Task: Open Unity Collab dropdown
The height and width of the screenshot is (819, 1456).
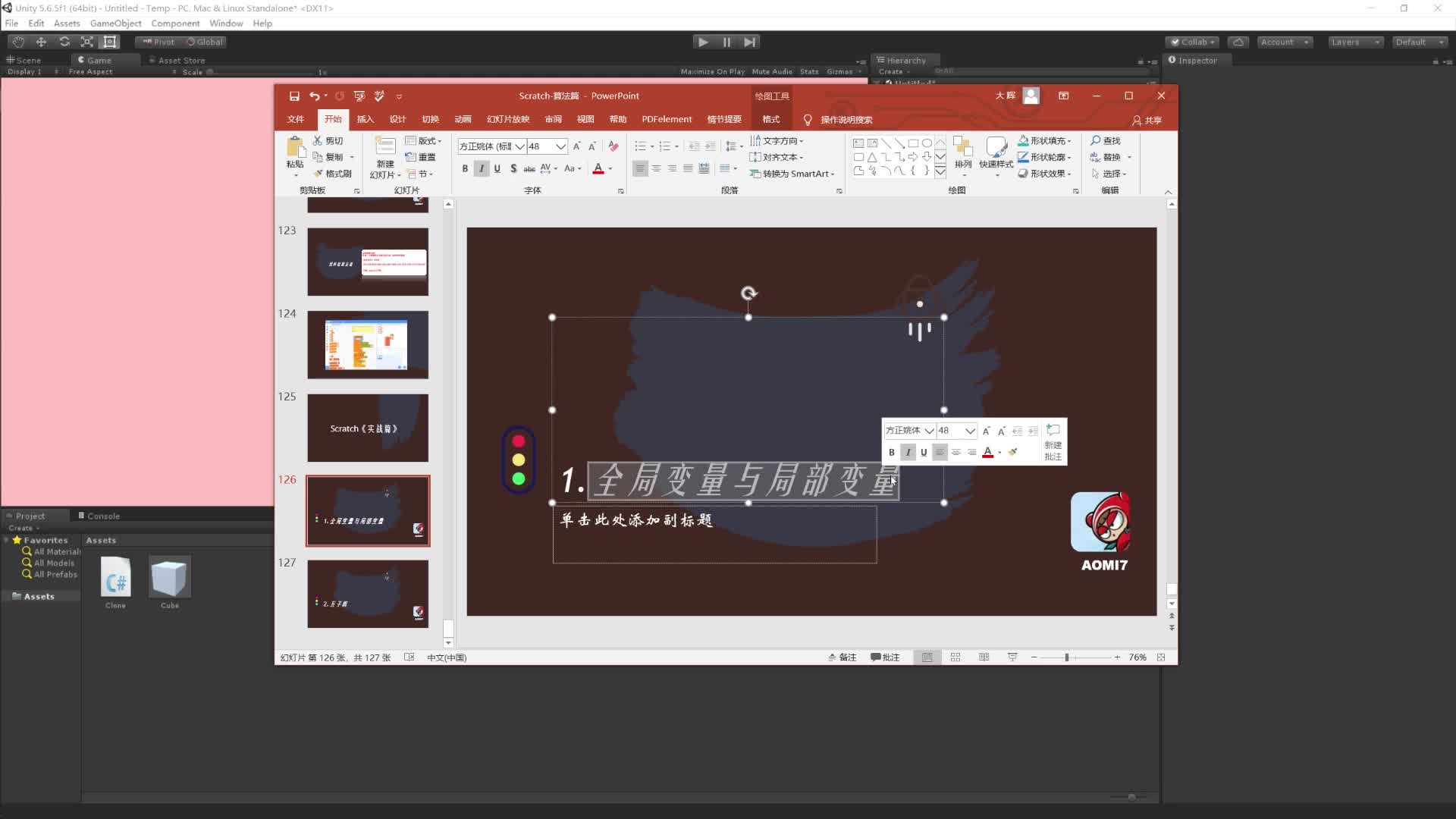Action: (x=1193, y=42)
